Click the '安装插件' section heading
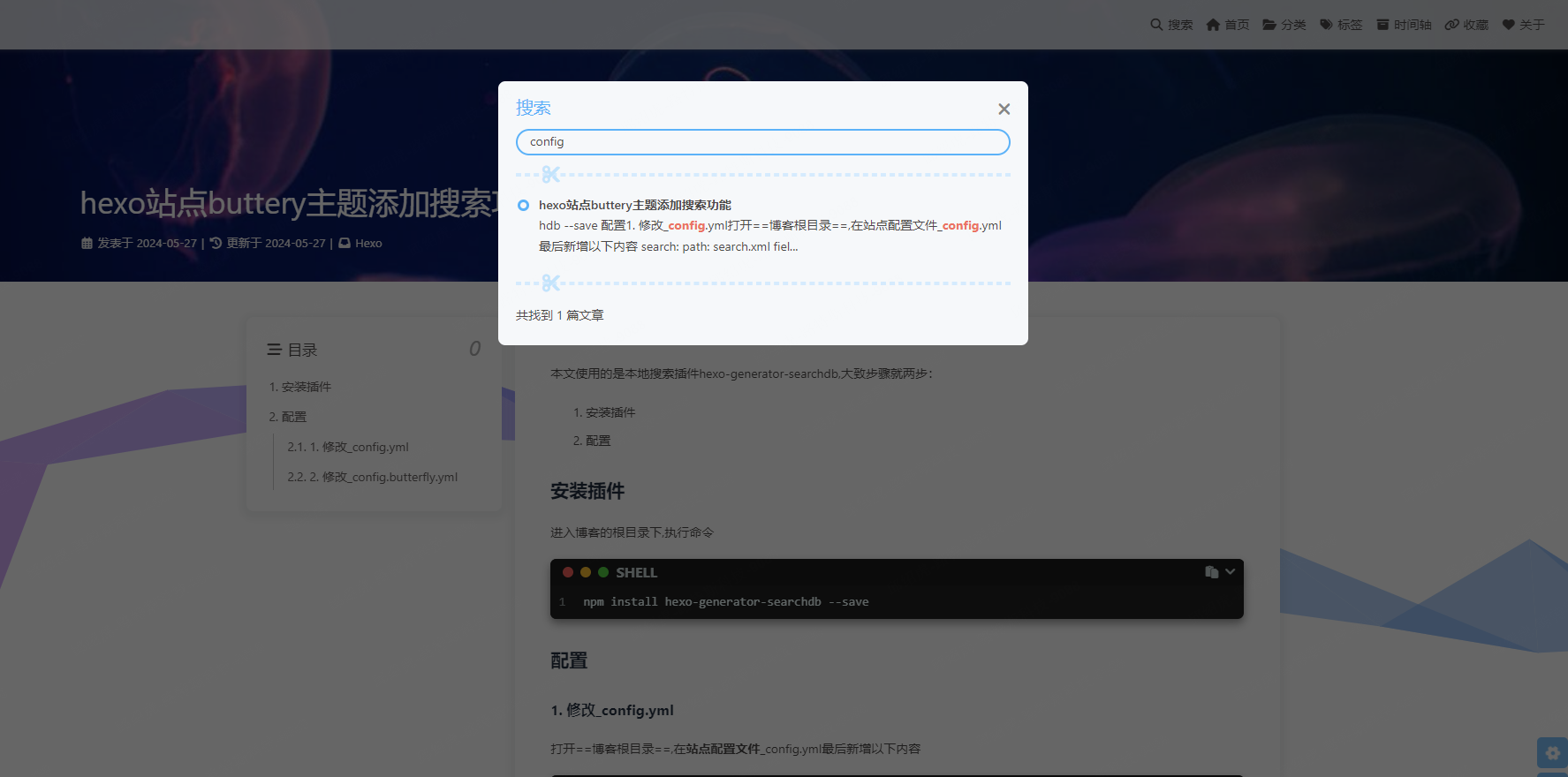This screenshot has width=1568, height=777. (x=587, y=491)
